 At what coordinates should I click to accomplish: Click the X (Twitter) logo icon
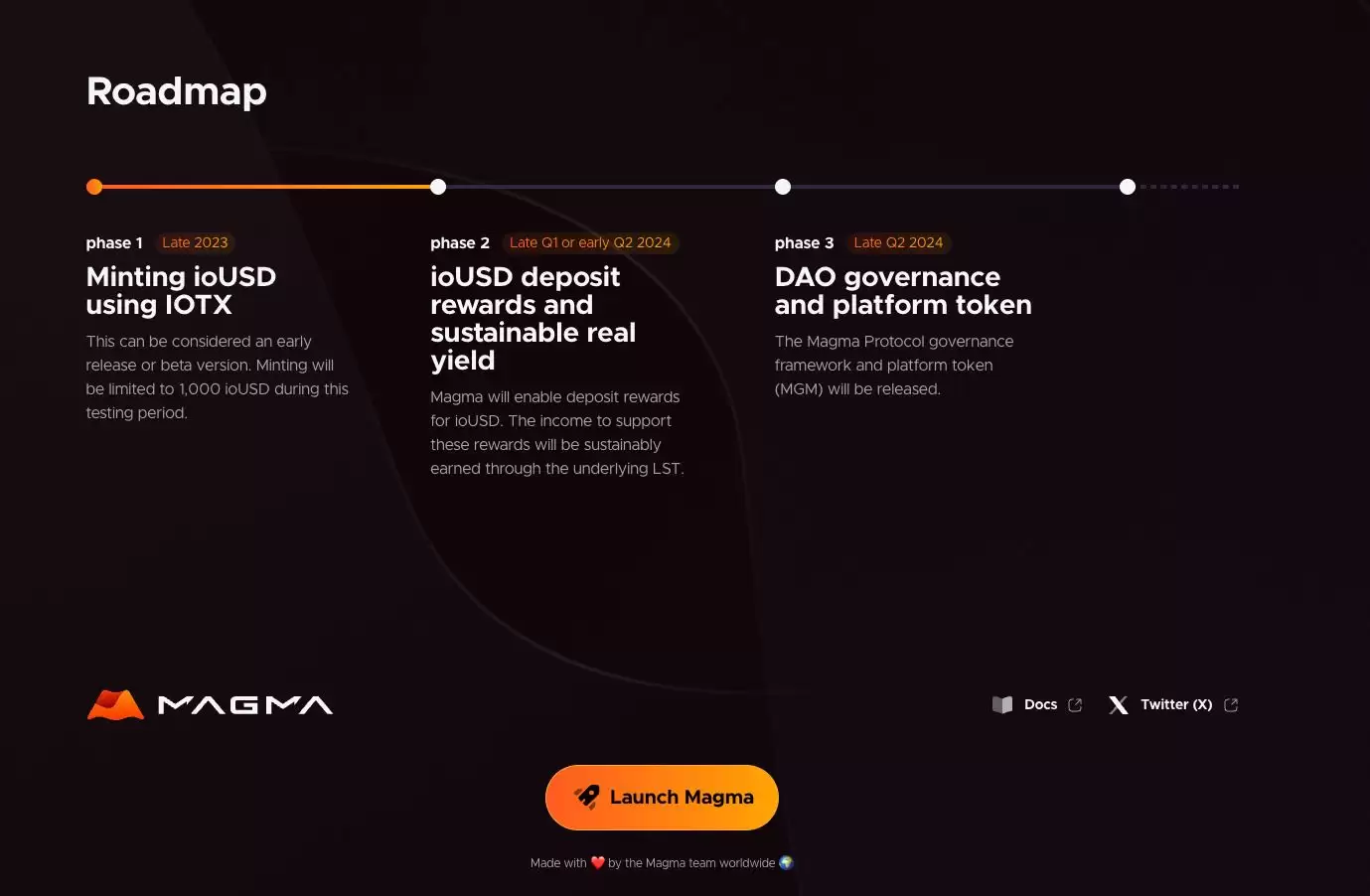[1118, 704]
